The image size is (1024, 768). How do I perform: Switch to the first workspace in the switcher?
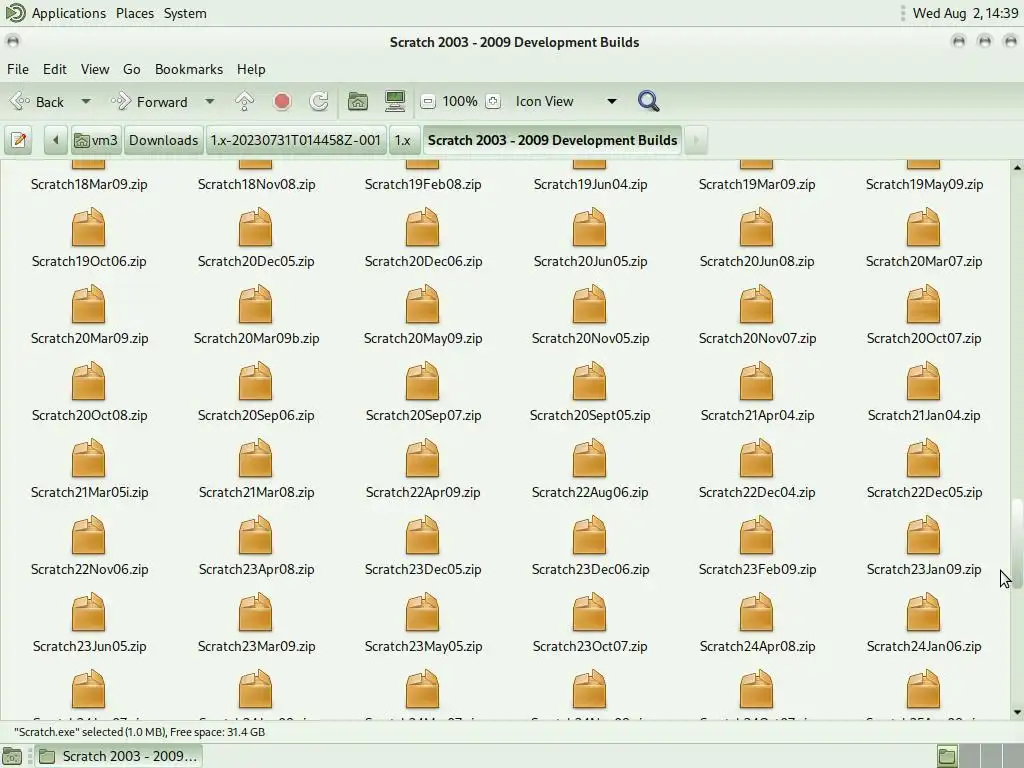coord(947,756)
